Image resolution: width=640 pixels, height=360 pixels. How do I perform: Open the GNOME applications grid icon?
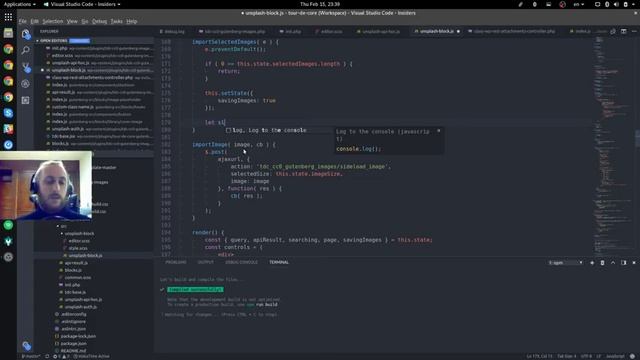(8, 17)
